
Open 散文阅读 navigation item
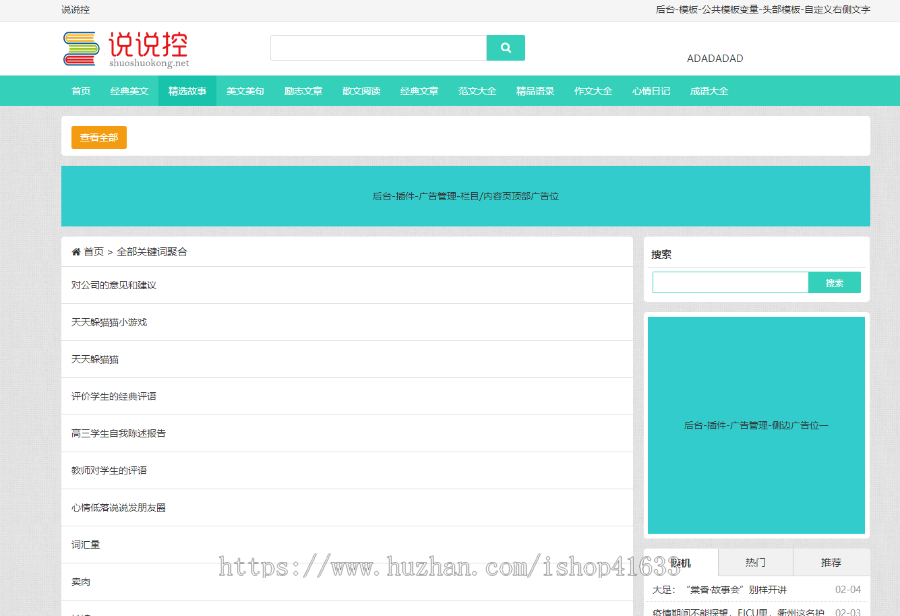click(x=361, y=91)
